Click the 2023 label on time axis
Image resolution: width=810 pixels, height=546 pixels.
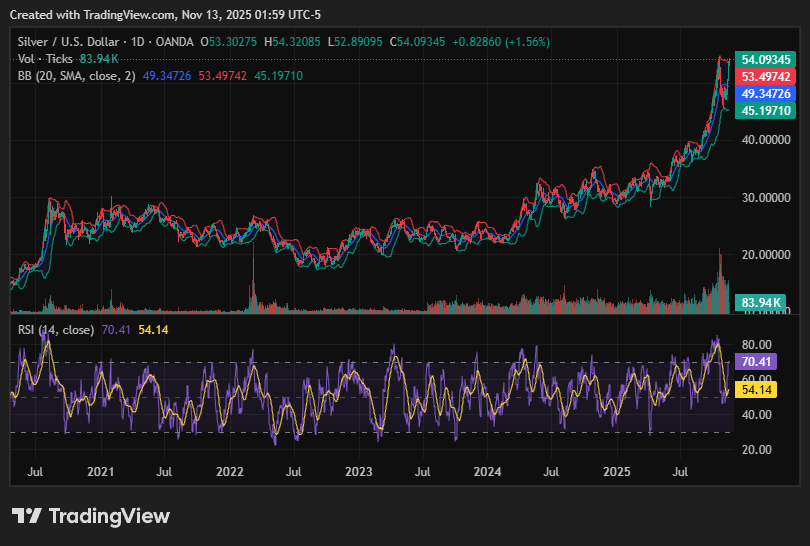pyautogui.click(x=358, y=470)
